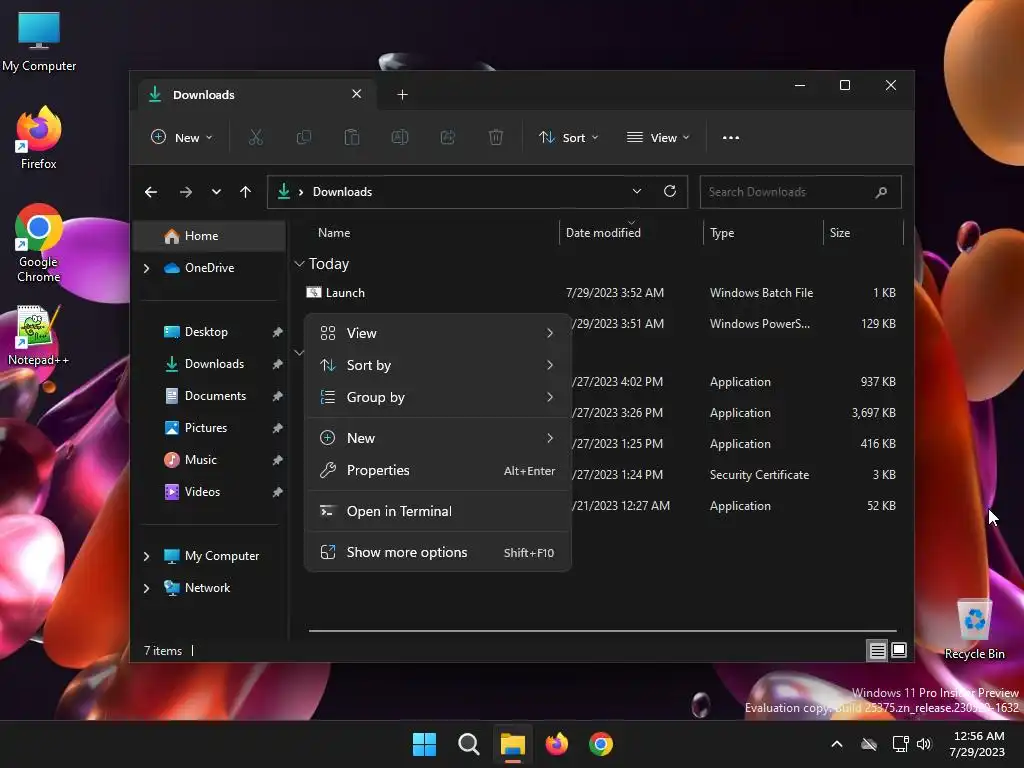The width and height of the screenshot is (1024, 768).
Task: Select the Downloads tab
Action: pyautogui.click(x=257, y=95)
